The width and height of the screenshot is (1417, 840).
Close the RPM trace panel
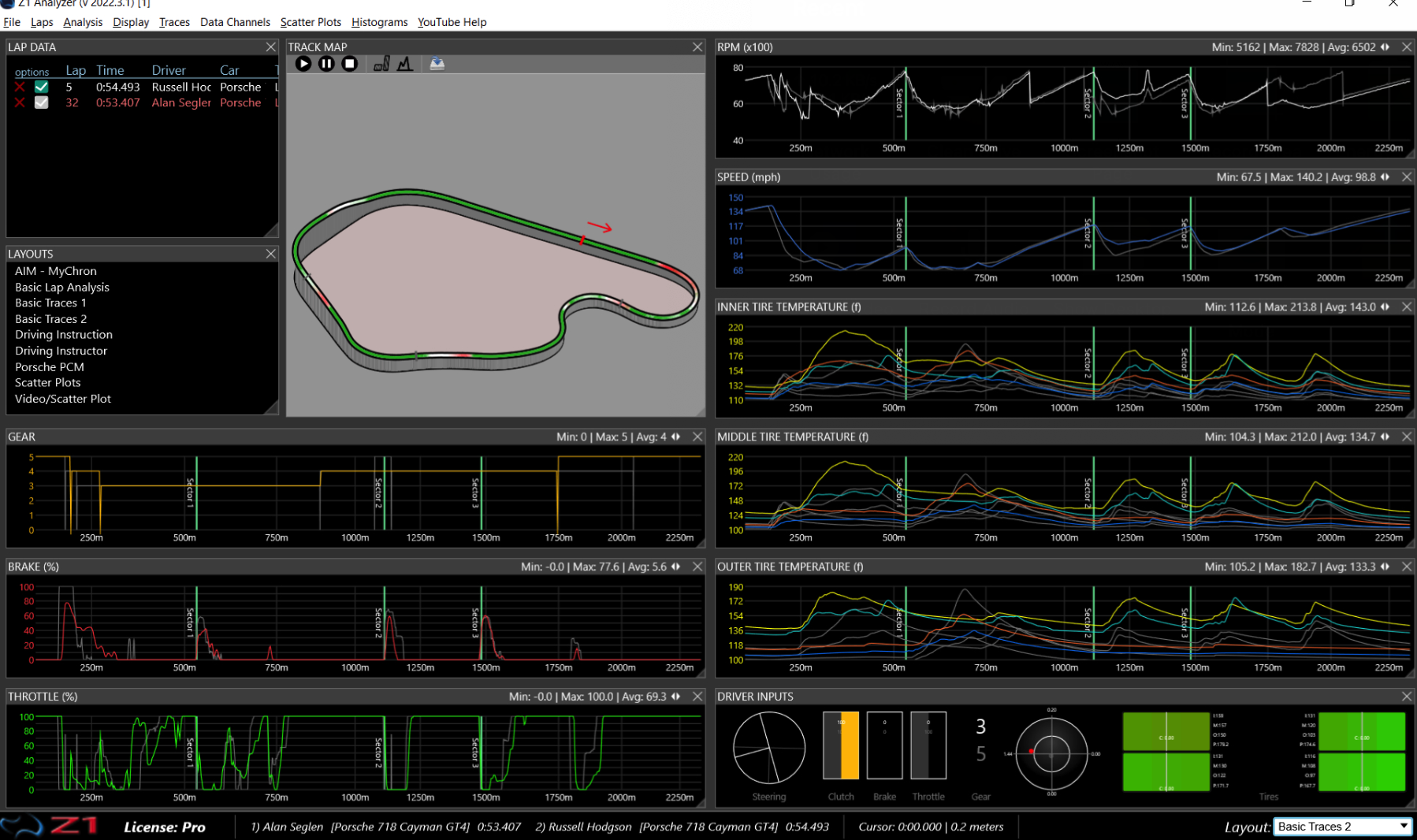tap(1407, 47)
